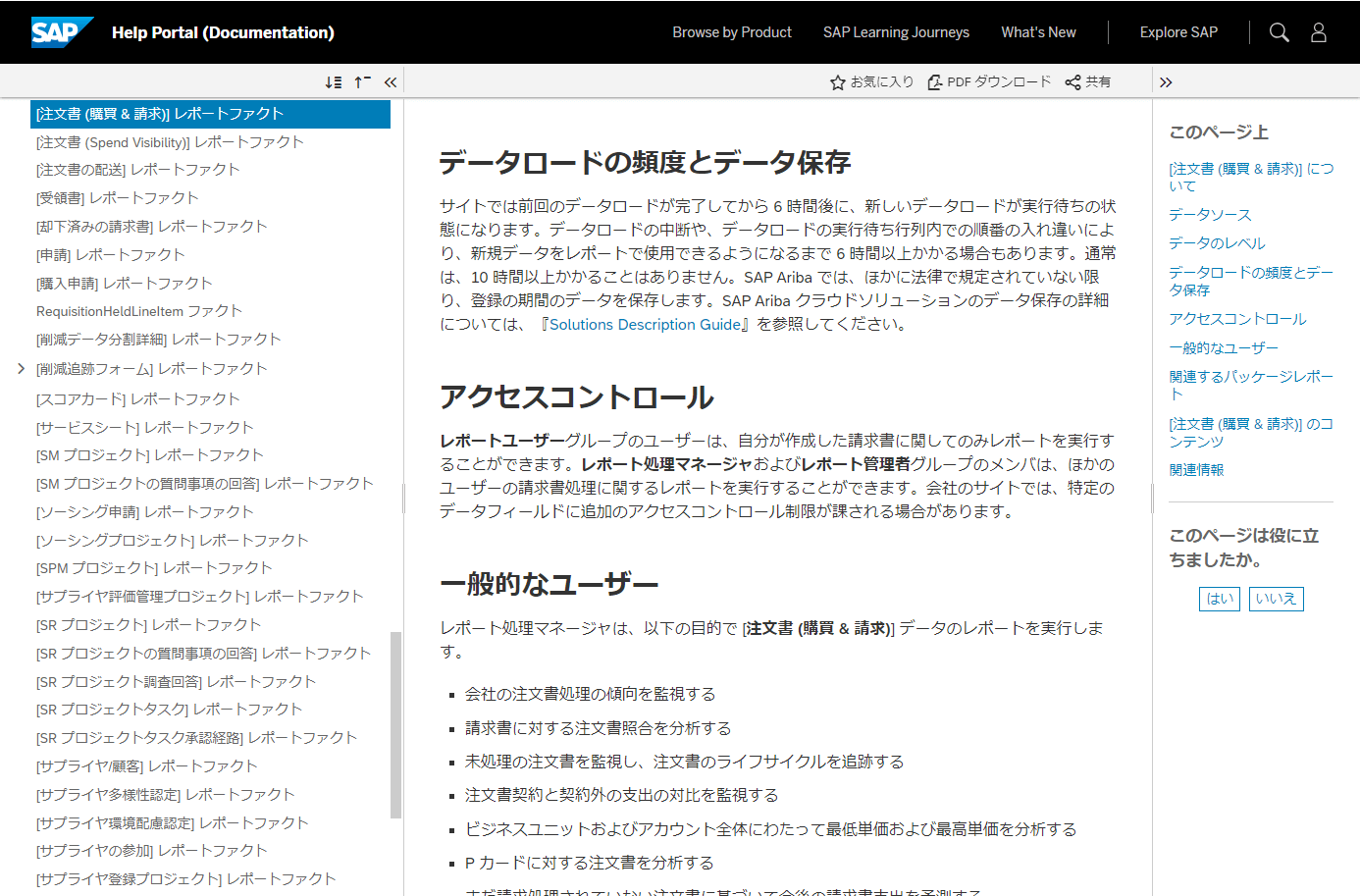The width and height of the screenshot is (1360, 896).
Task: Open [サプライヤ登録プロジェクト] レポートファクト
Action: [x=185, y=879]
